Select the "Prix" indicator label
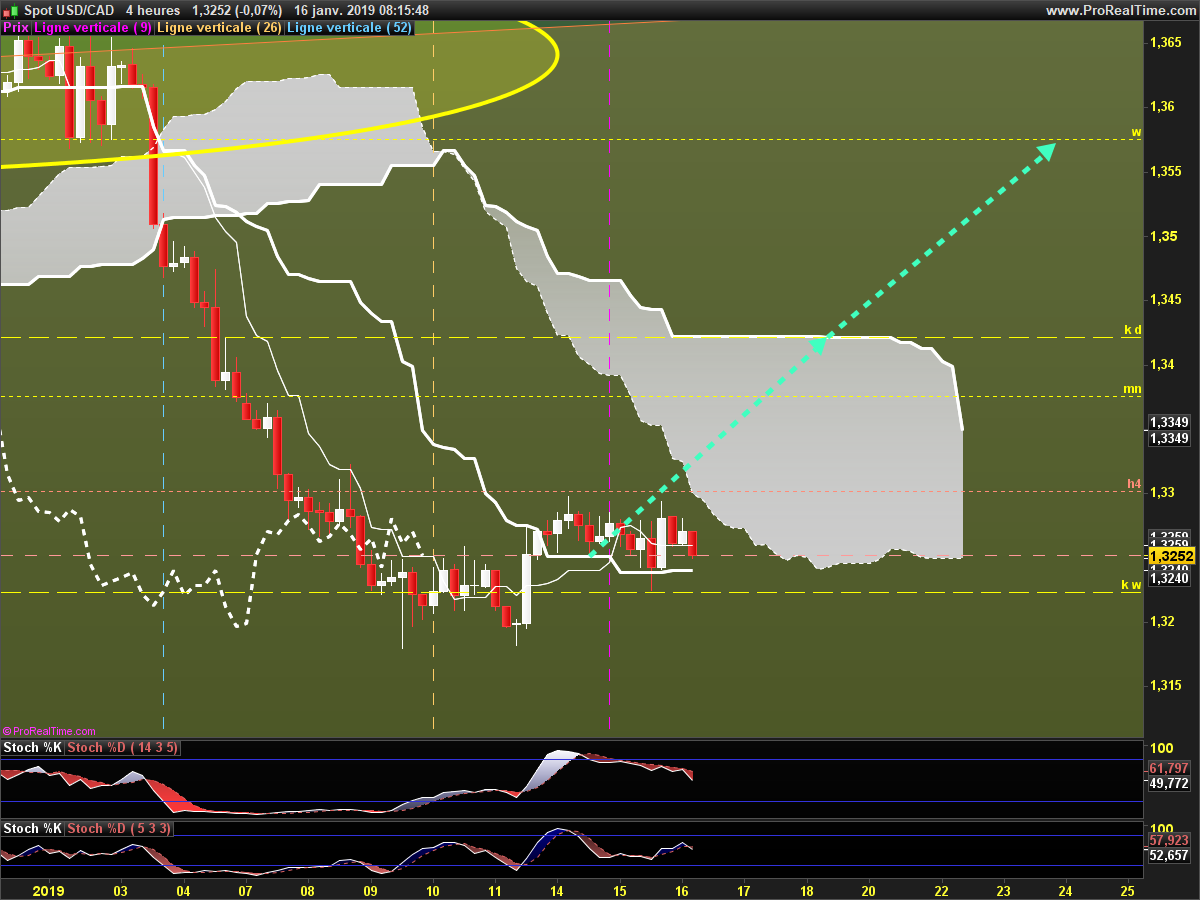The width and height of the screenshot is (1200, 900). tap(16, 28)
